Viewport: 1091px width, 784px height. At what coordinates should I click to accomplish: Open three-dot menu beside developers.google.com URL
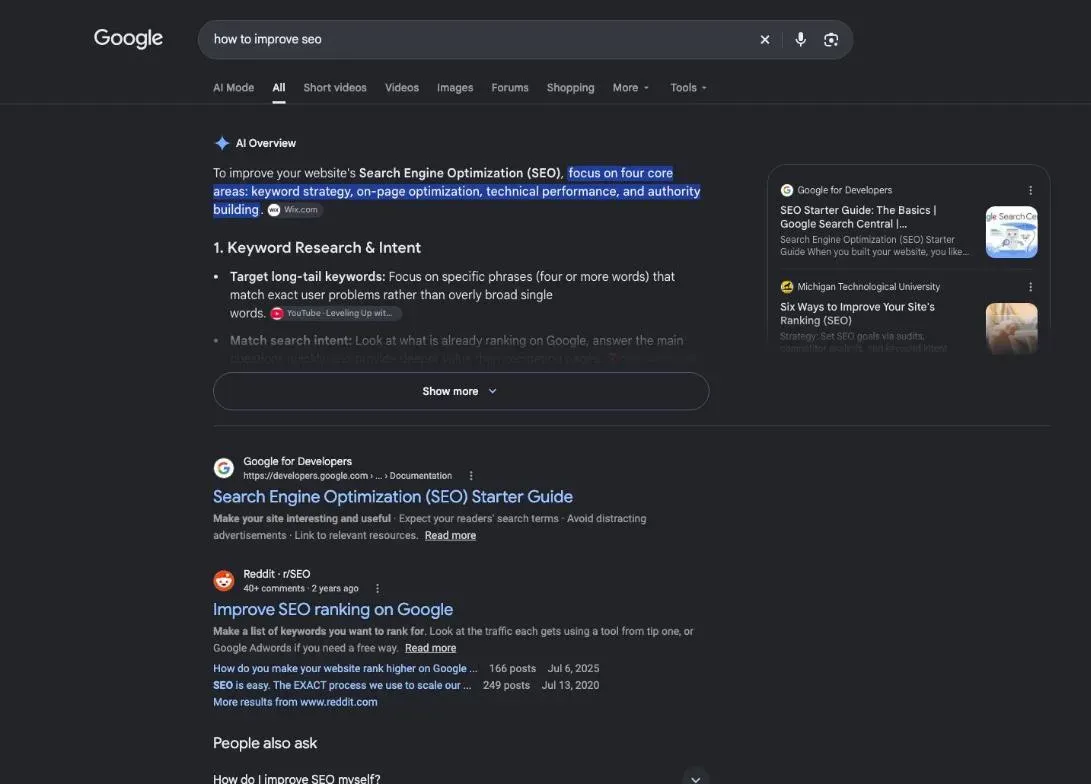click(x=471, y=476)
